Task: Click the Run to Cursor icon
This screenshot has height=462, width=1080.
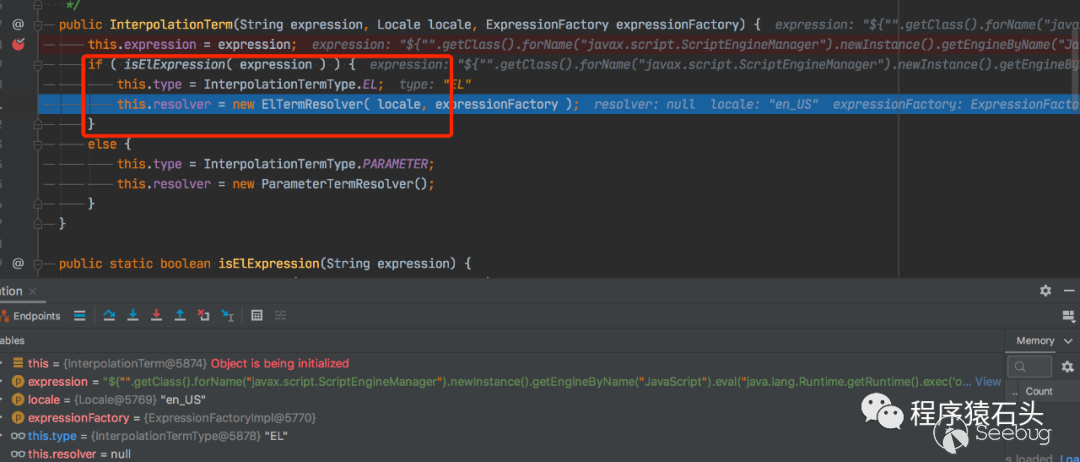Action: [227, 316]
